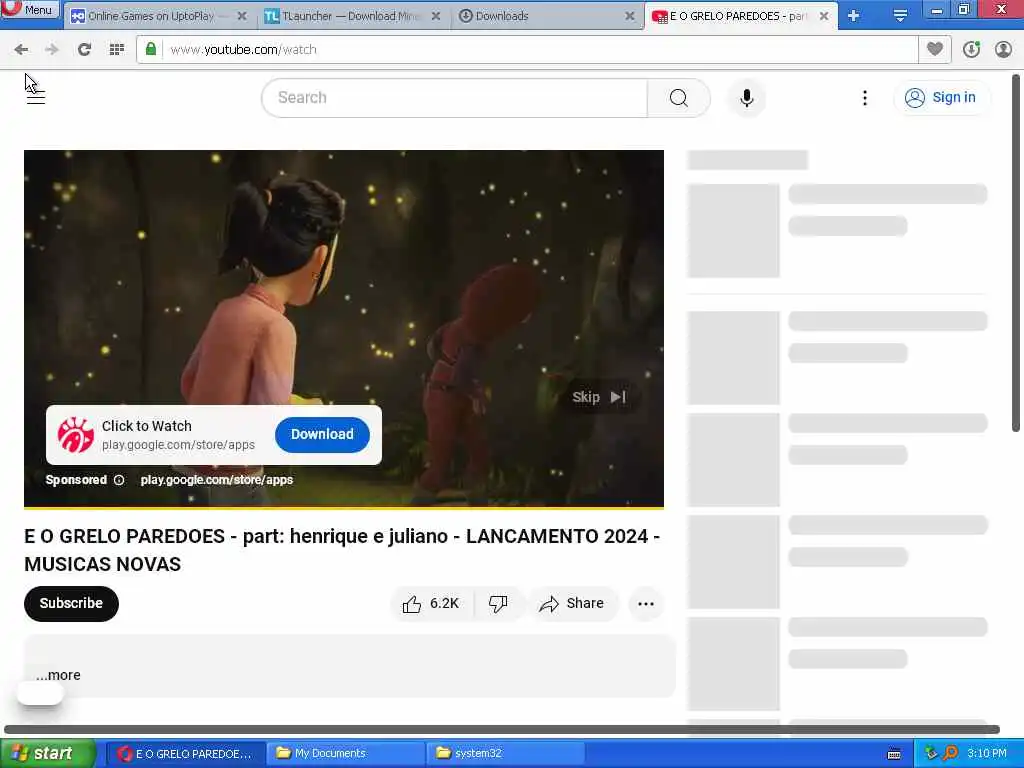Viewport: 1024px width, 768px height.
Task: Subscribe to the channel
Action: (x=71, y=603)
